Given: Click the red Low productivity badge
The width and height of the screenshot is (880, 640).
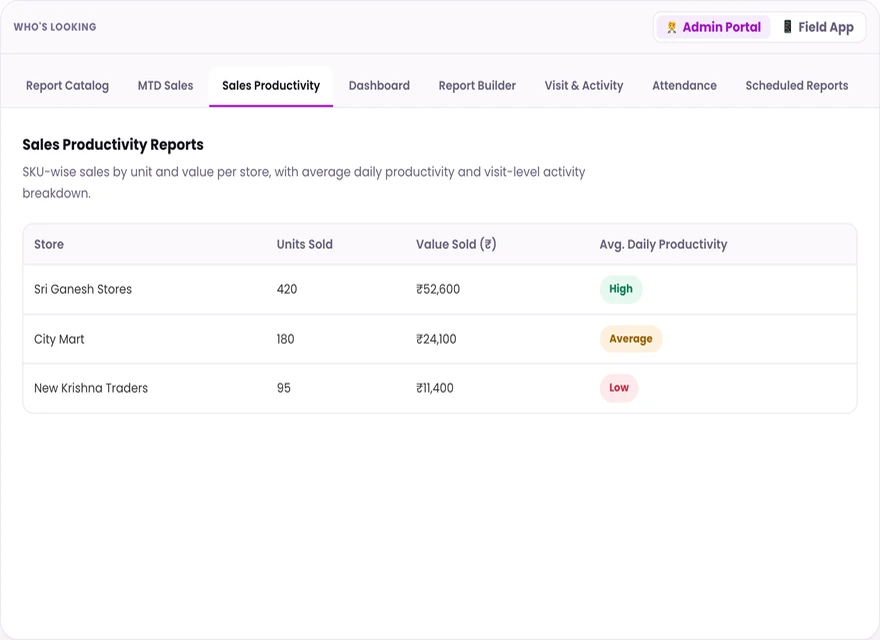Looking at the screenshot, I should click(x=618, y=388).
